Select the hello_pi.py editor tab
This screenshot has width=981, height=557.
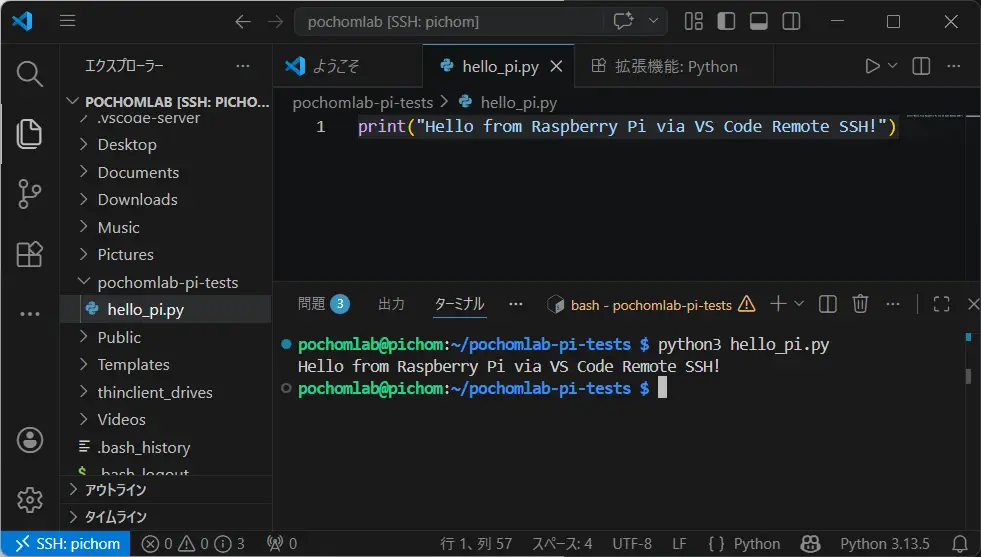499,66
